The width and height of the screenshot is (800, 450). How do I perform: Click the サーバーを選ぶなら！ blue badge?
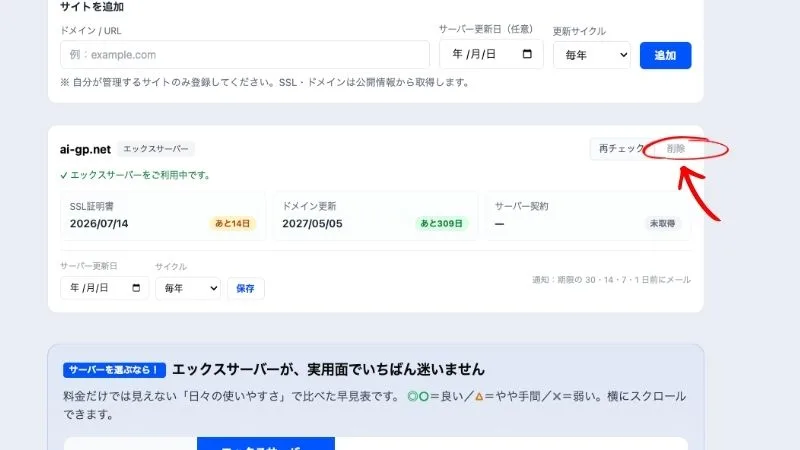(114, 370)
